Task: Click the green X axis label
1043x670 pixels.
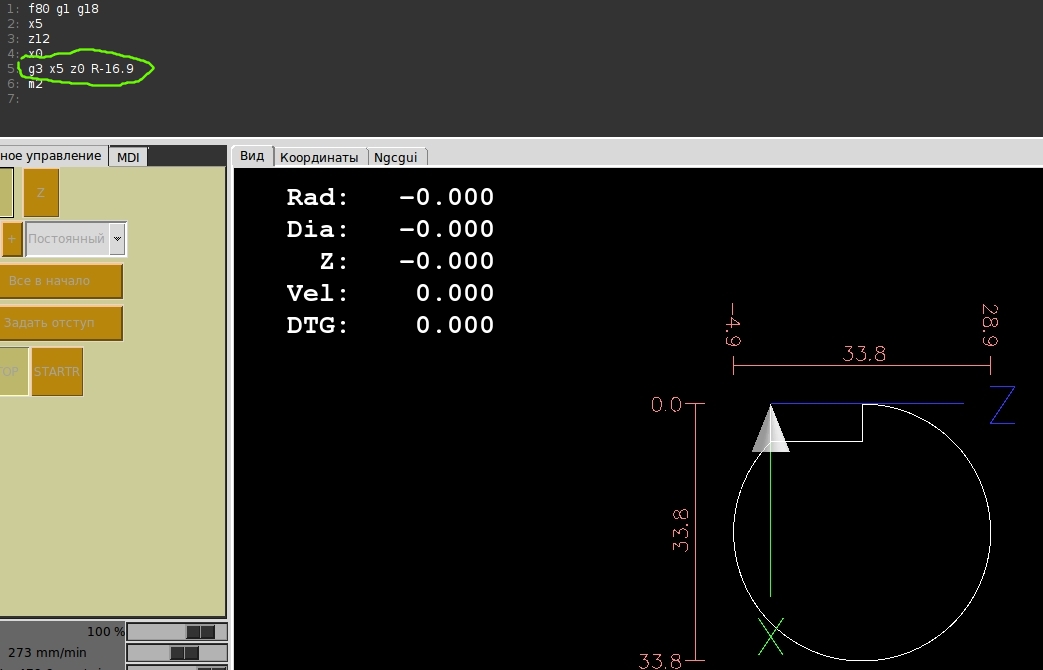Action: [x=771, y=636]
